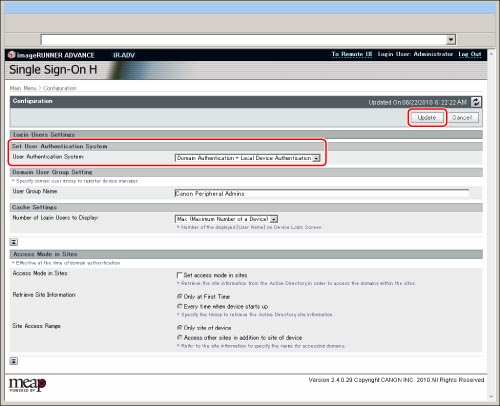
Task: Click the Cancel button
Action: 462,118
